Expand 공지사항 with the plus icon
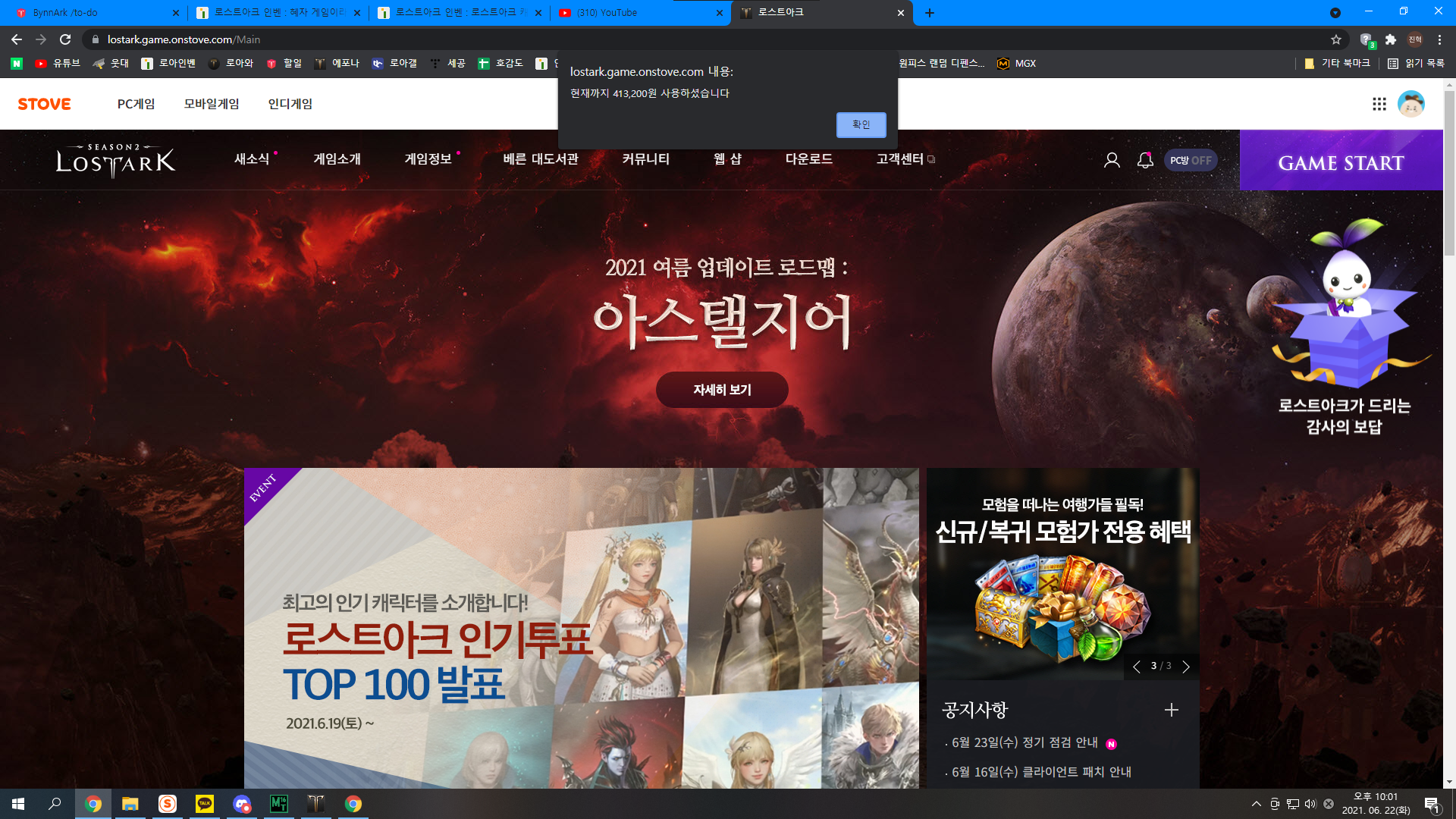 (x=1172, y=710)
